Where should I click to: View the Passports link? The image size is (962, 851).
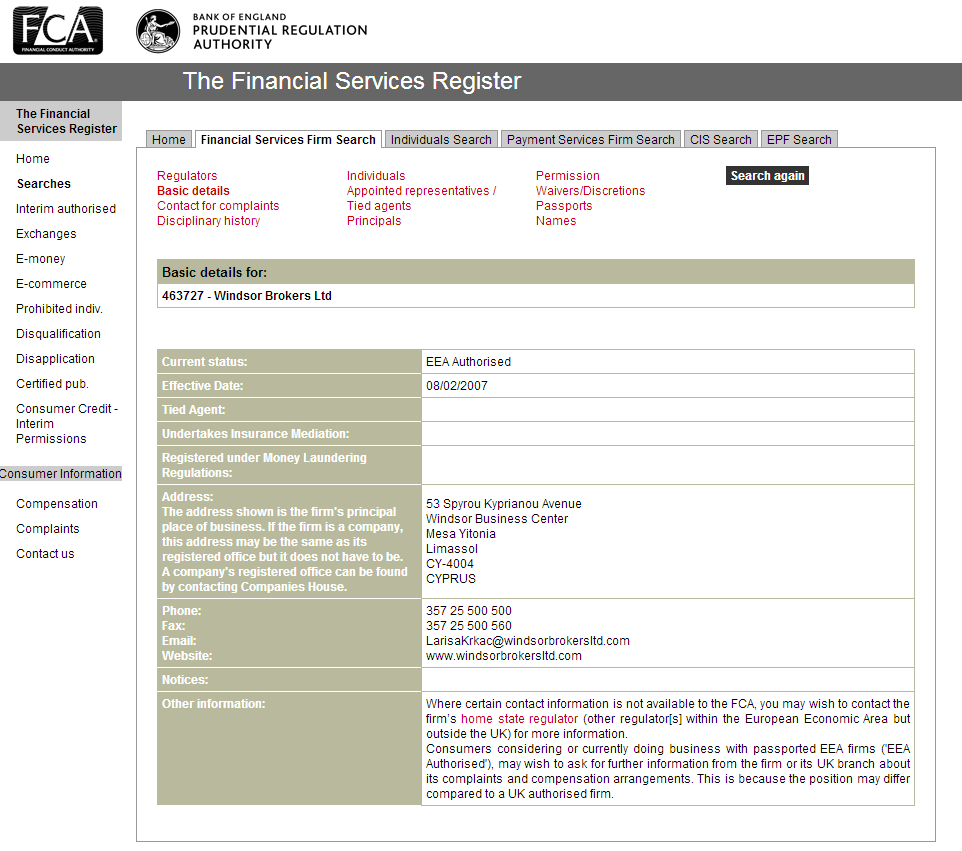564,206
